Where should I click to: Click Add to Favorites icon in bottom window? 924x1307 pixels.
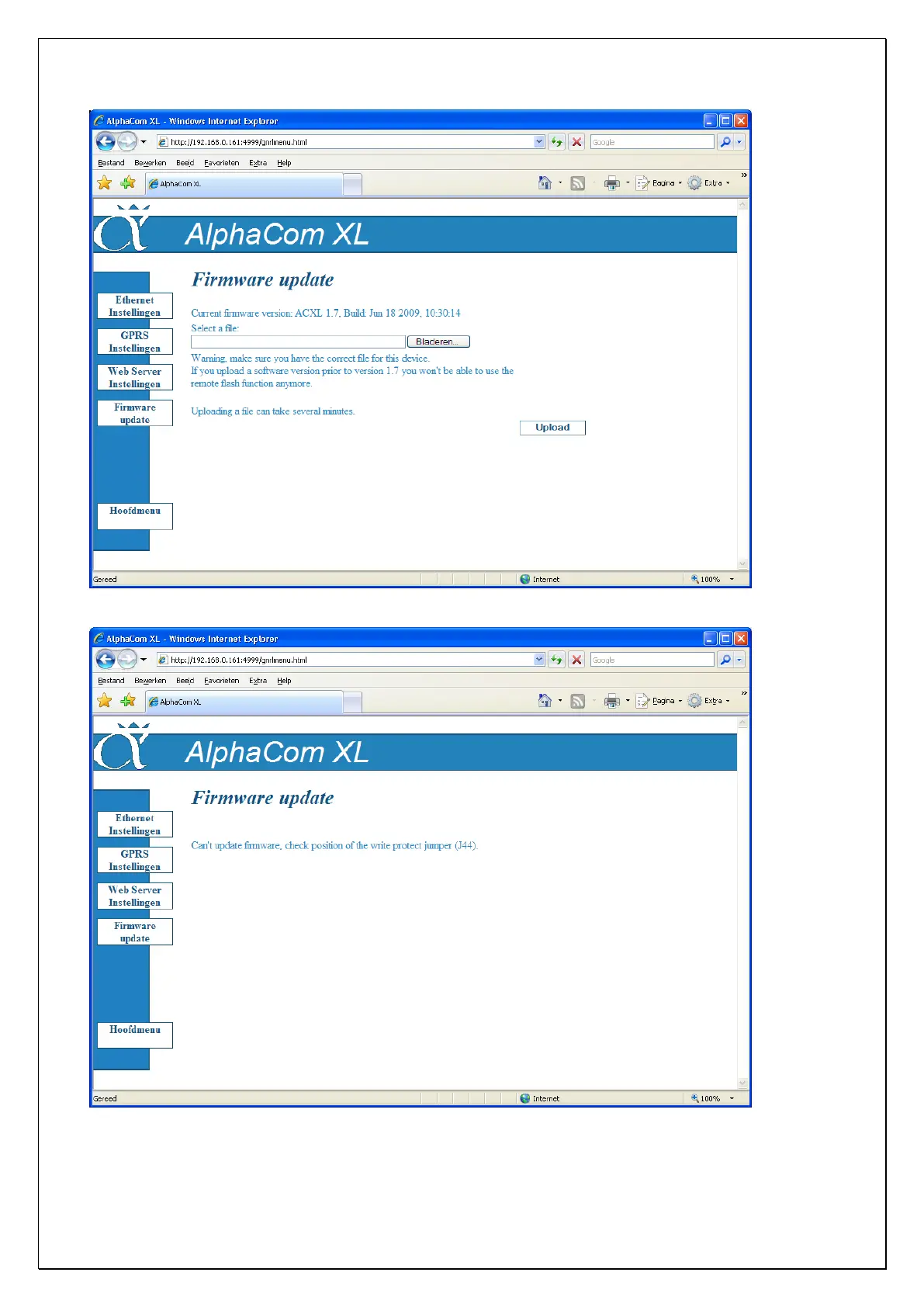point(128,701)
